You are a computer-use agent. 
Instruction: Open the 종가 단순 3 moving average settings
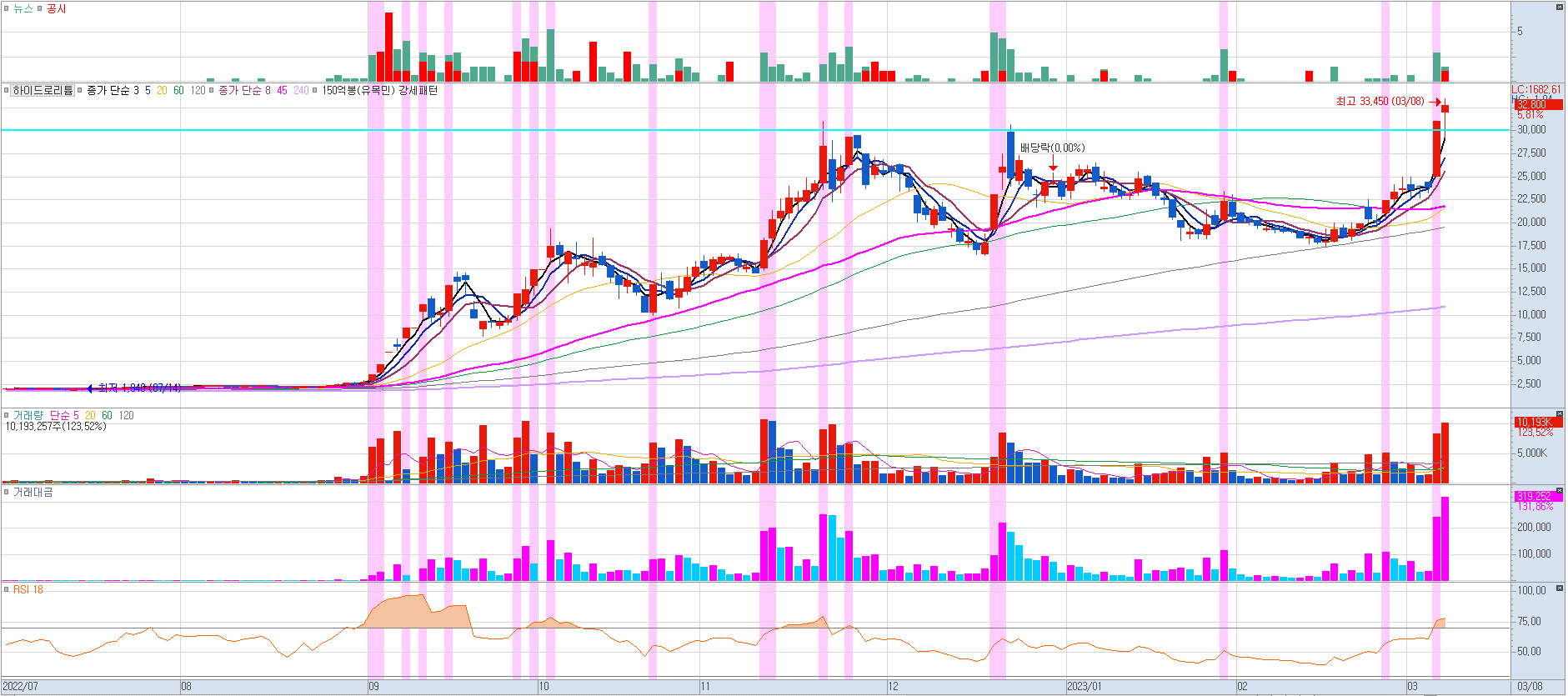click(x=113, y=90)
